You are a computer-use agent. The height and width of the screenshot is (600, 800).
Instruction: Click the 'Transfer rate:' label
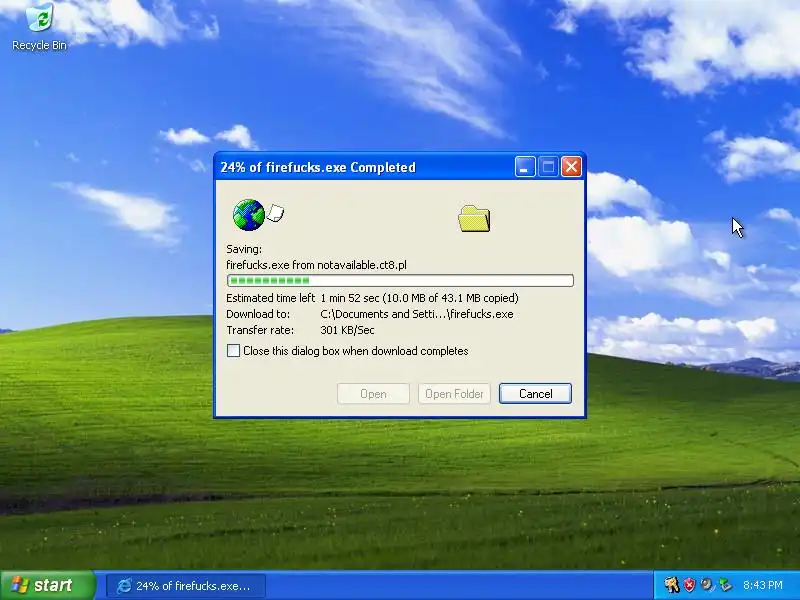click(260, 330)
